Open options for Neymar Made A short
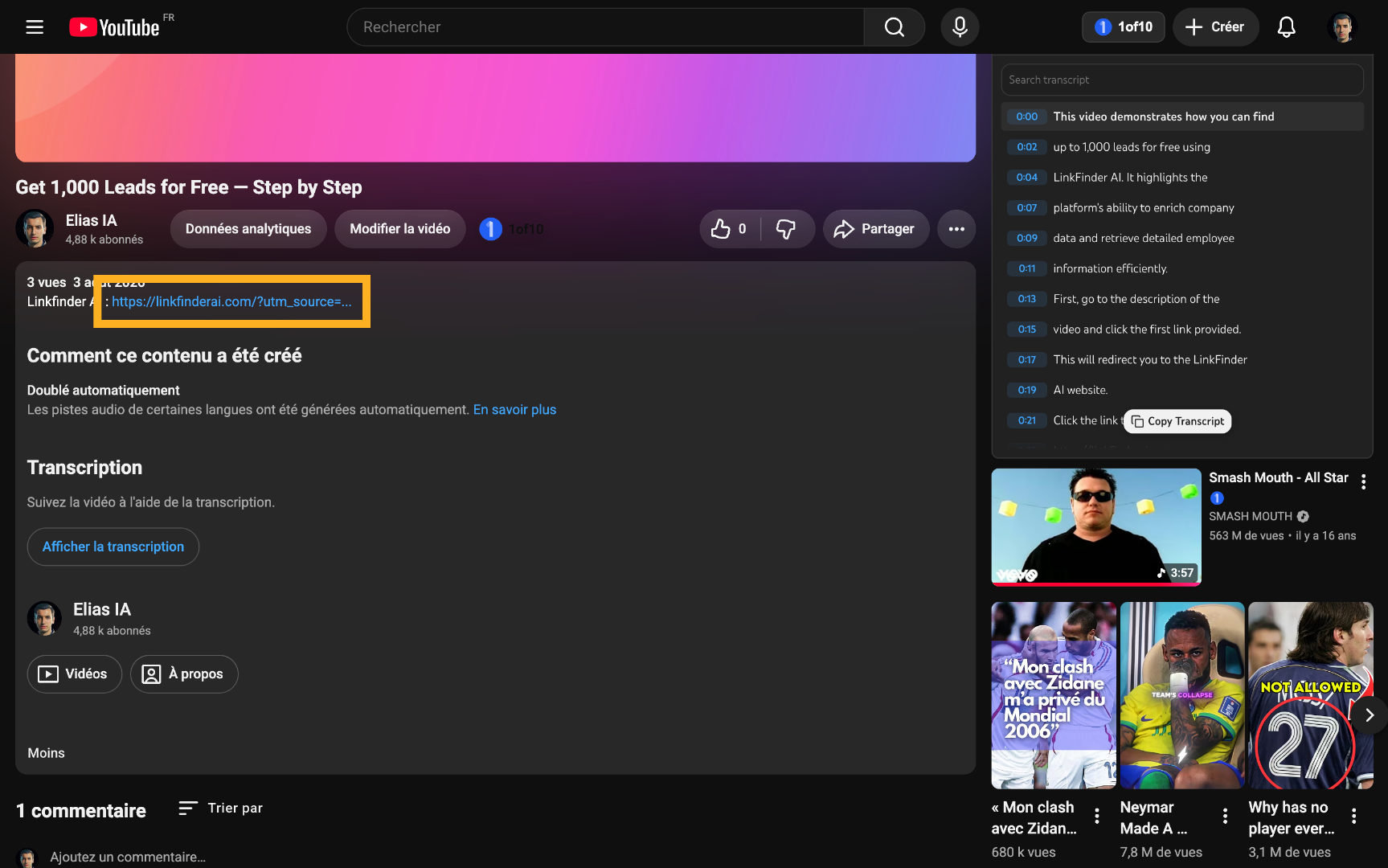Viewport: 1388px width, 868px height. (x=1225, y=817)
